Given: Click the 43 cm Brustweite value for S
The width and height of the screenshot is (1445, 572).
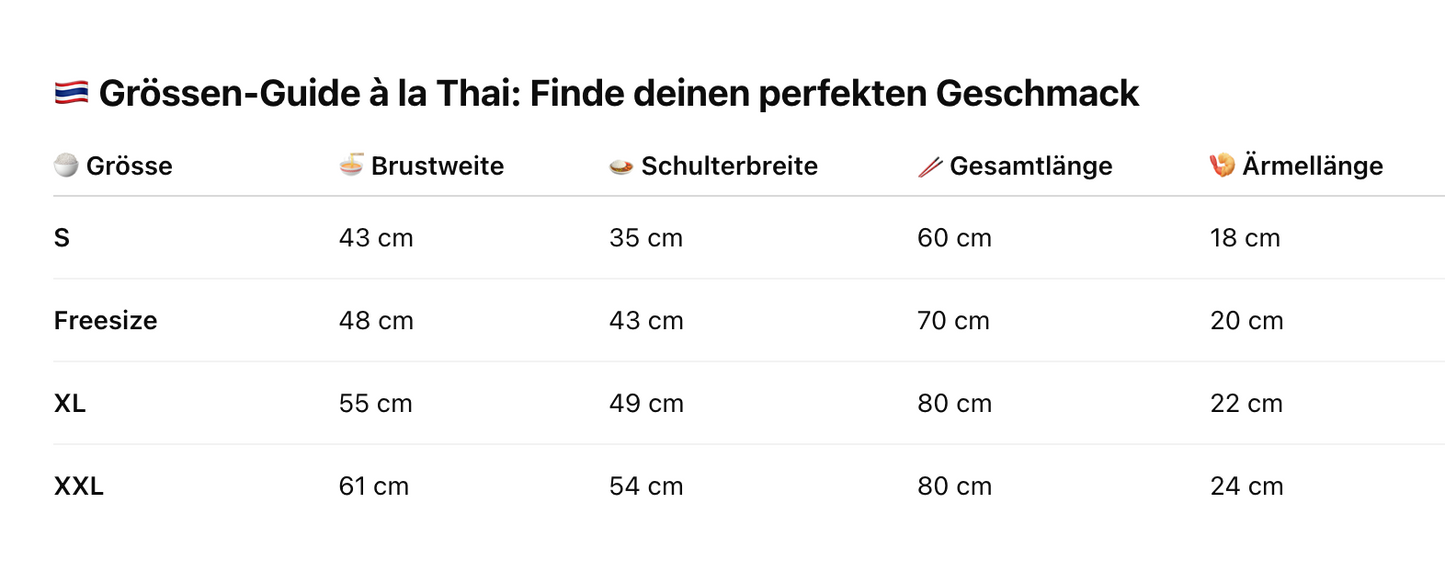Looking at the screenshot, I should tap(376, 238).
